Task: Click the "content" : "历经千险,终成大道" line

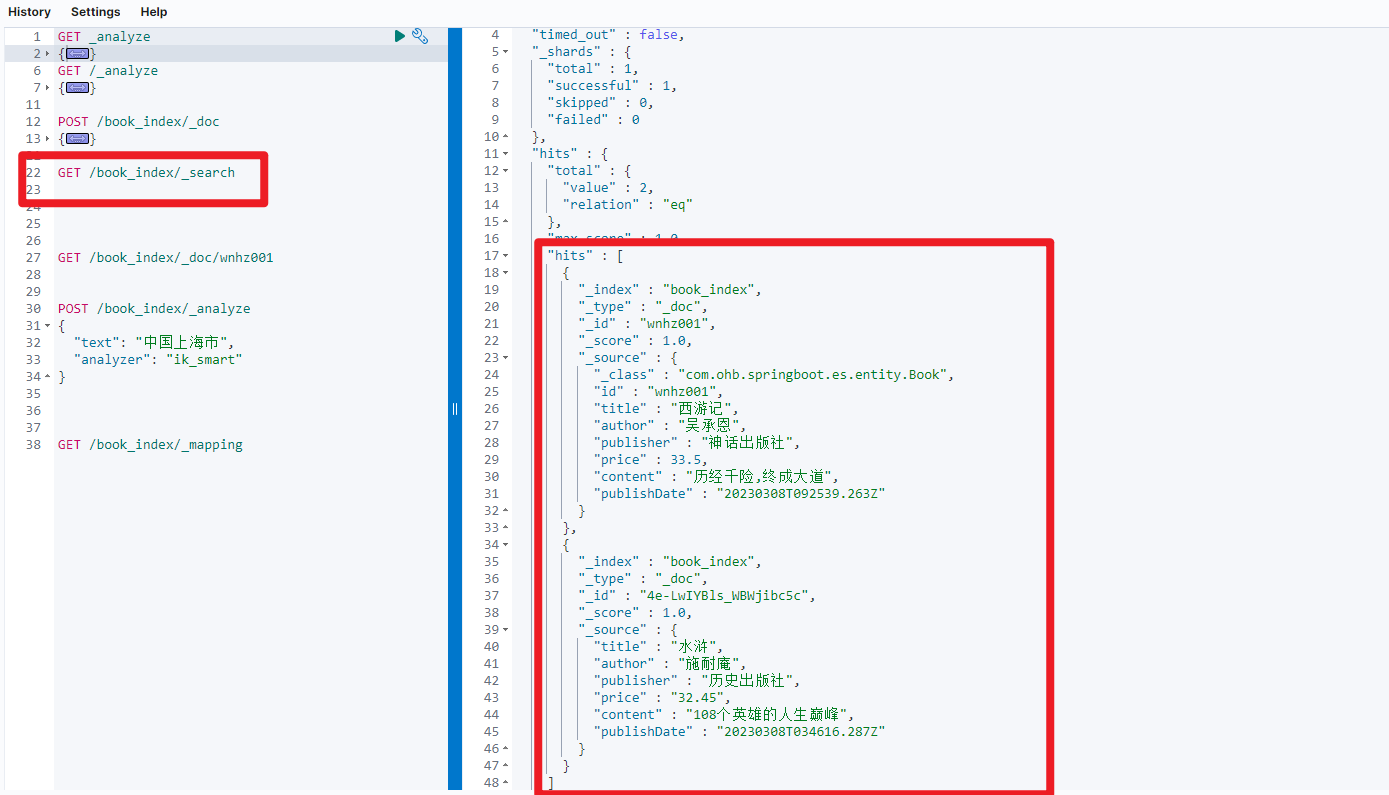Action: click(717, 476)
